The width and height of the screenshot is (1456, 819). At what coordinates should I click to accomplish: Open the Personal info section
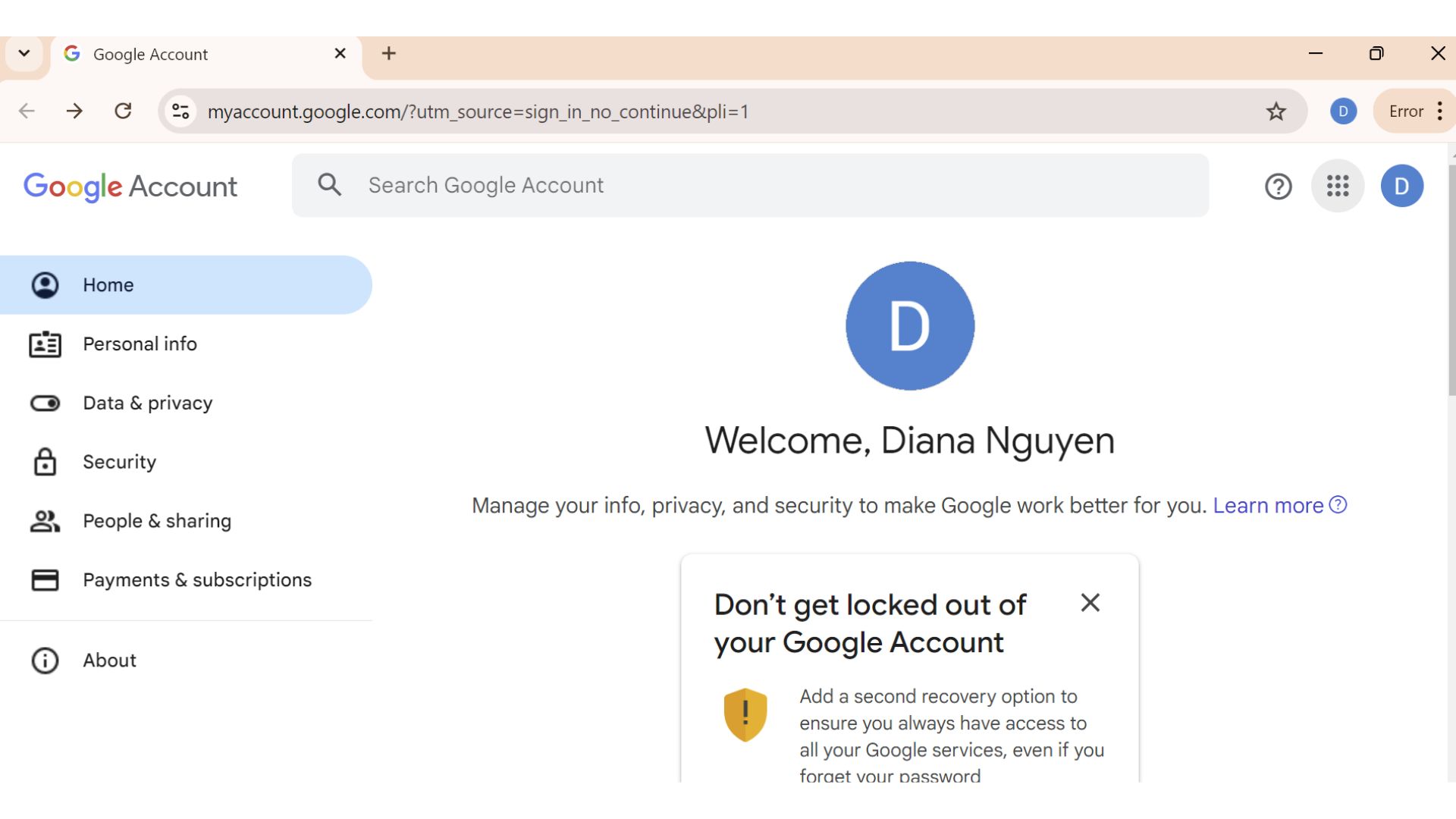click(186, 344)
